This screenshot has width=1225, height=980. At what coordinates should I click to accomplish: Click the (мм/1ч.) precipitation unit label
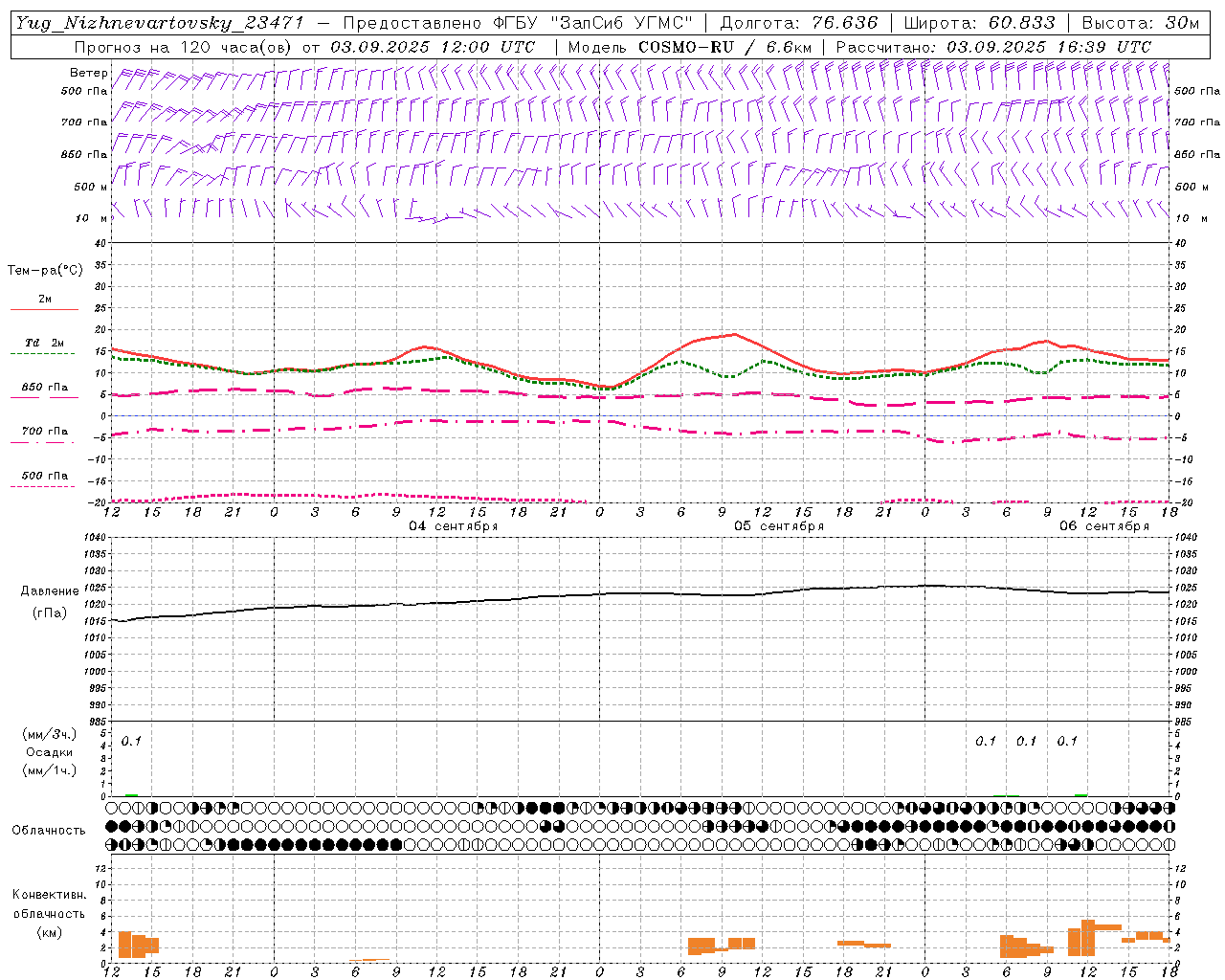point(50,770)
